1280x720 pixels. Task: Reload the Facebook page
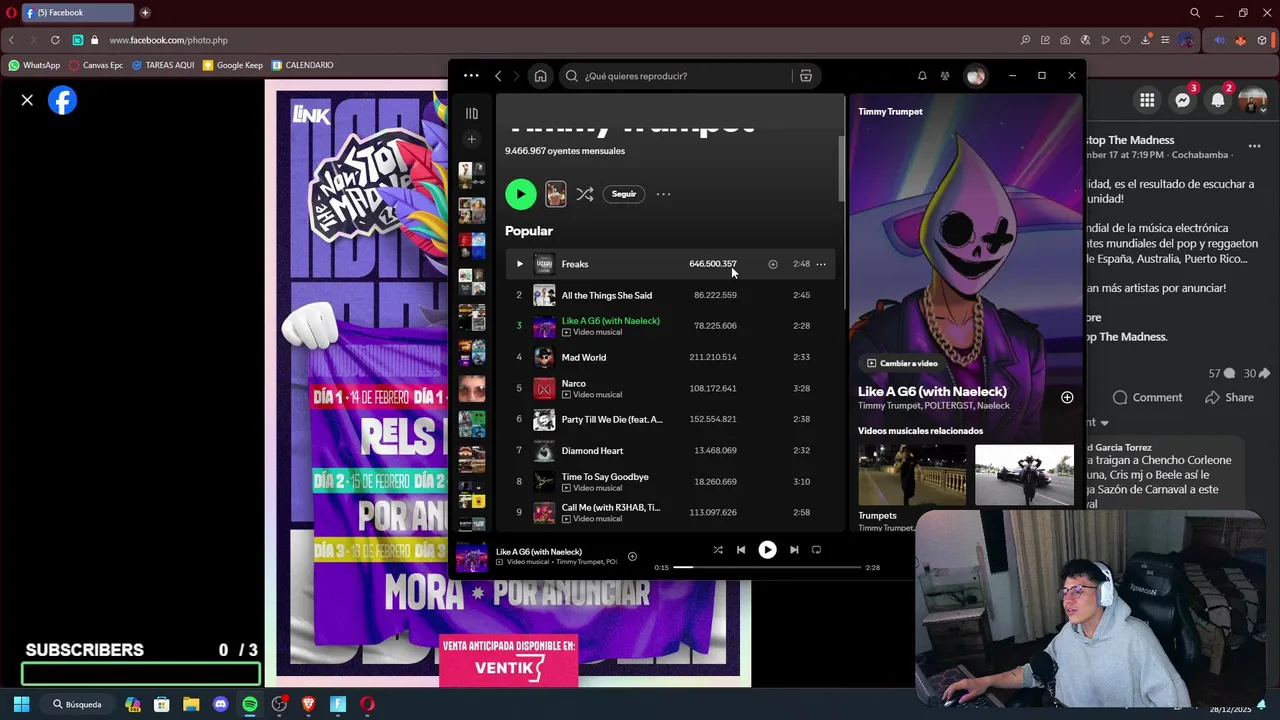[x=55, y=40]
